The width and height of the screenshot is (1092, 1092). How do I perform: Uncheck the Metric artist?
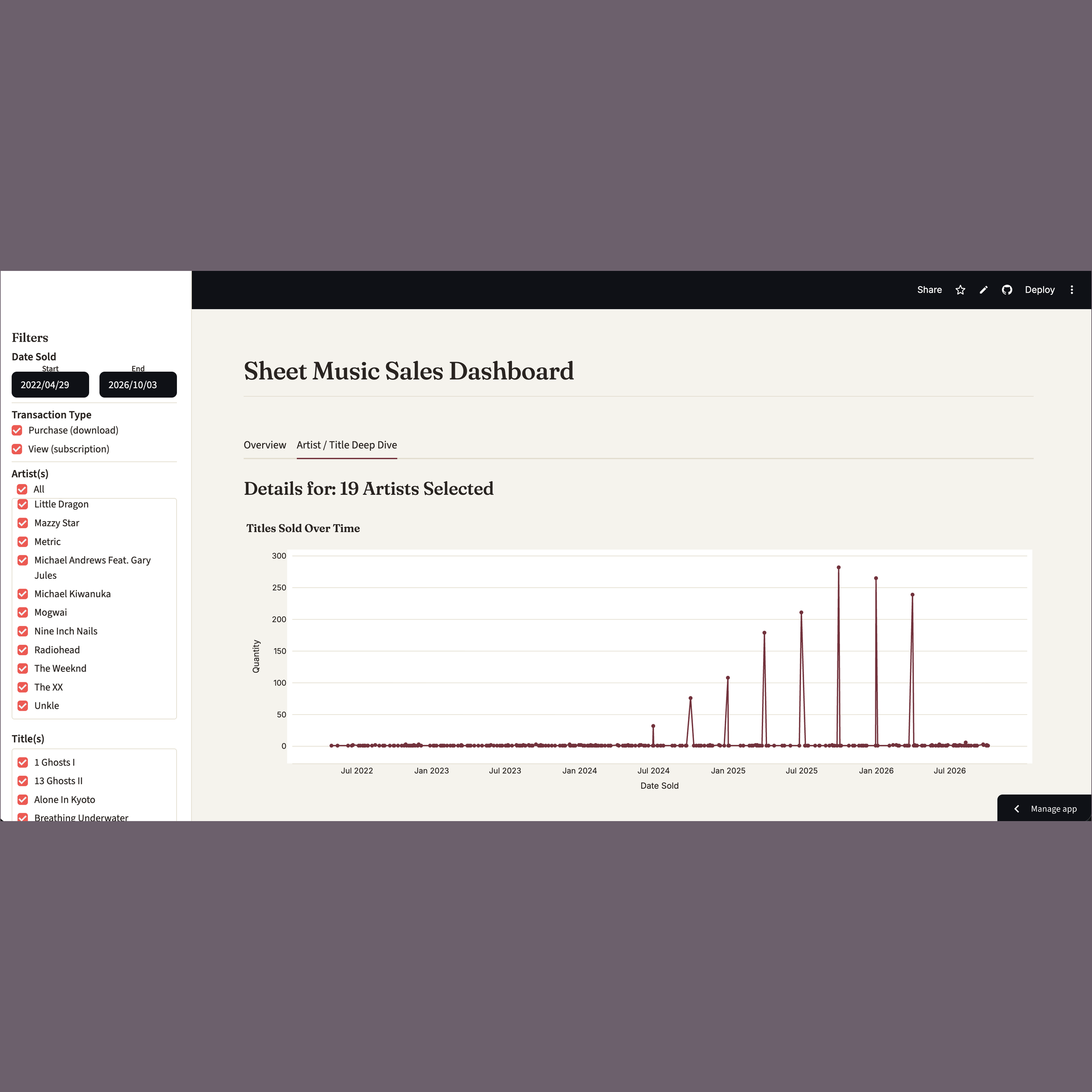23,542
